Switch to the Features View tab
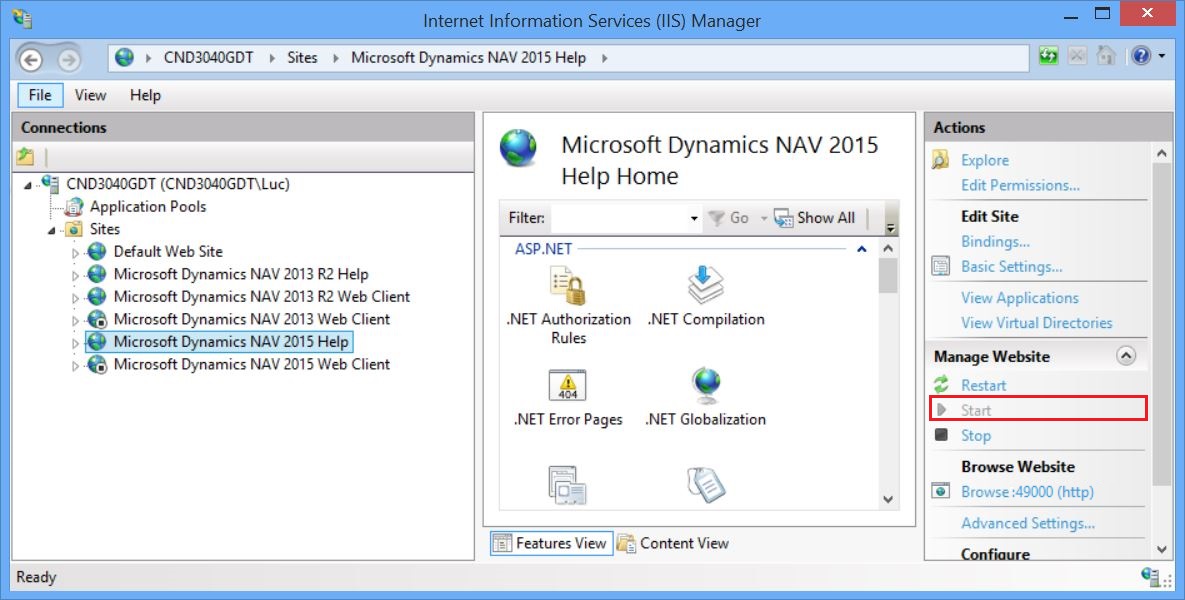The image size is (1185, 600). coord(551,543)
